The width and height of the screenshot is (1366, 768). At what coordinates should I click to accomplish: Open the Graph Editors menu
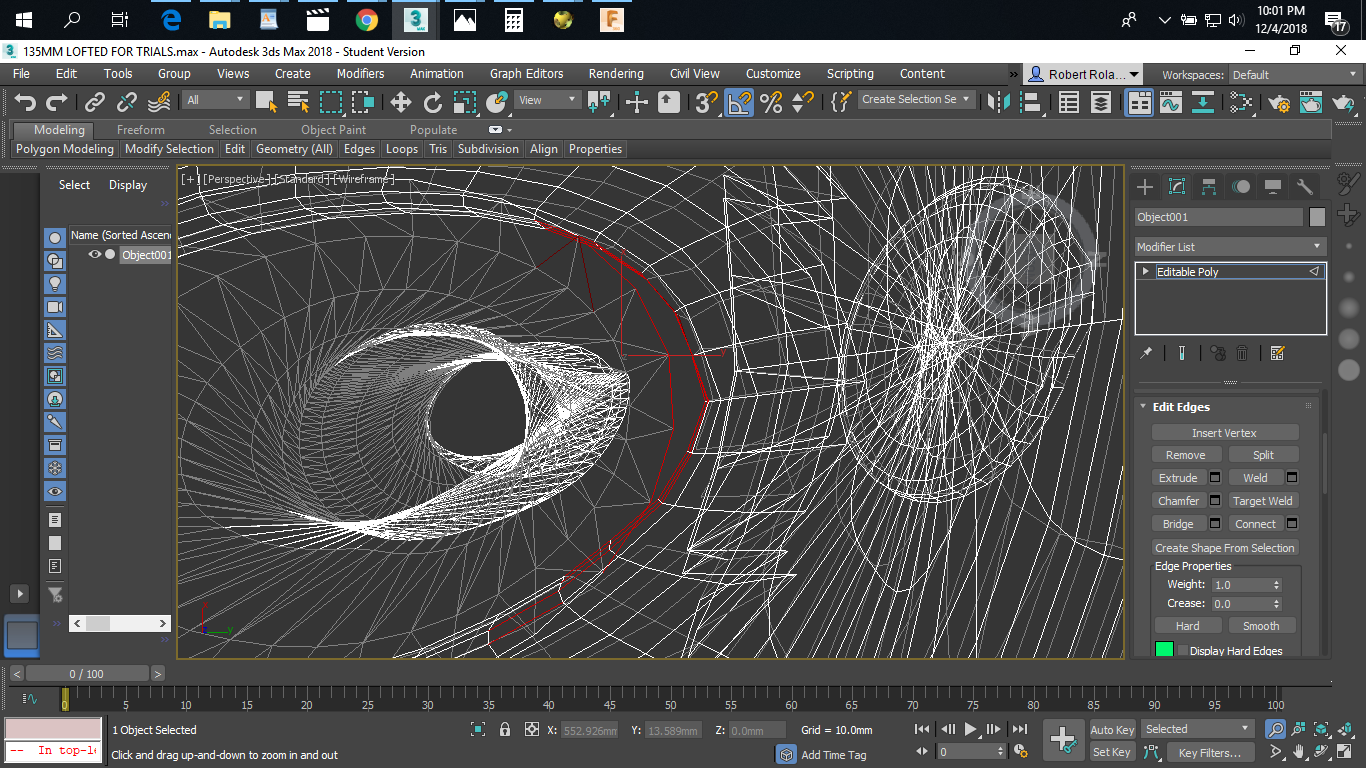pyautogui.click(x=526, y=74)
